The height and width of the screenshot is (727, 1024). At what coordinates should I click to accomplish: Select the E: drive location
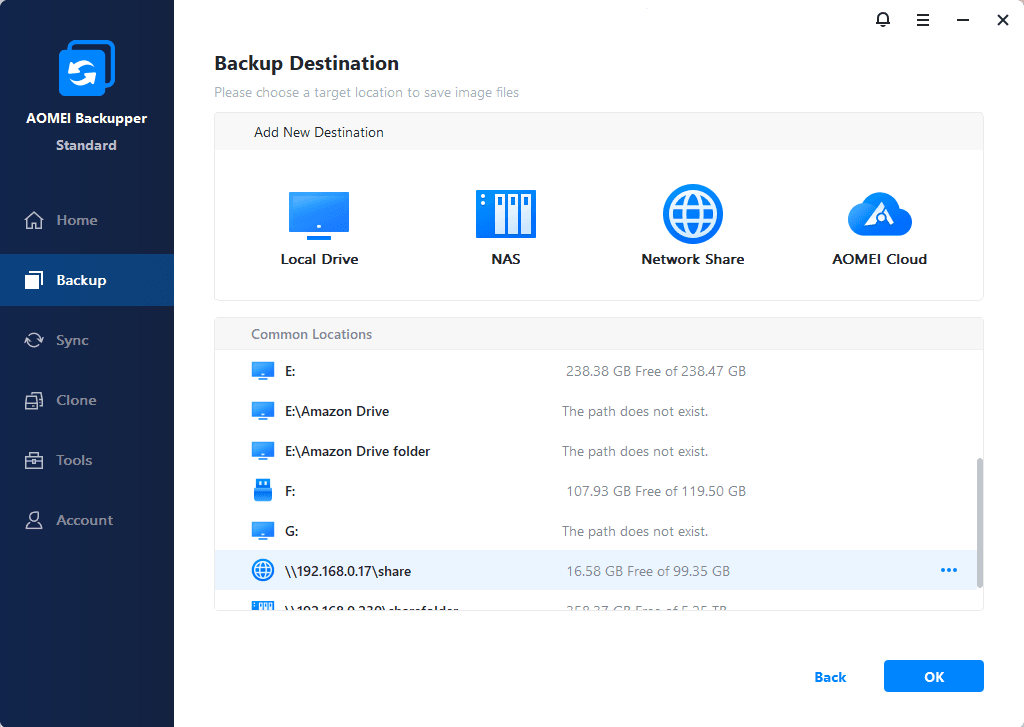pyautogui.click(x=290, y=371)
